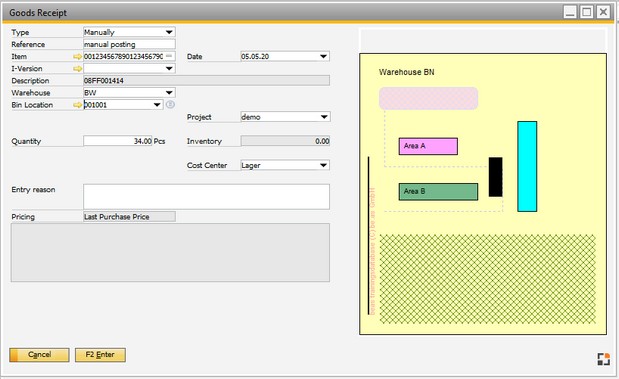
Task: Select the cyan vertical rack in warehouse map
Action: coord(527,166)
